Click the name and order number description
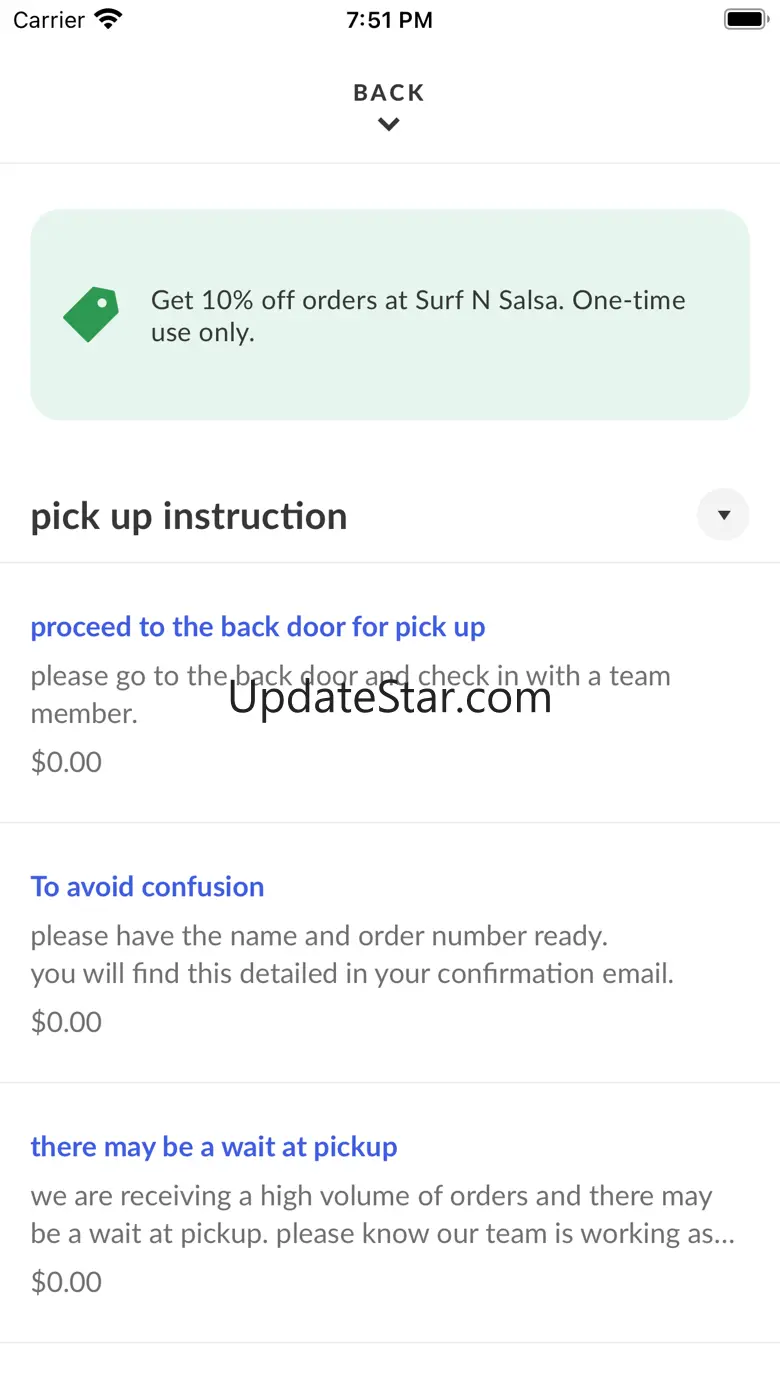 pos(352,955)
